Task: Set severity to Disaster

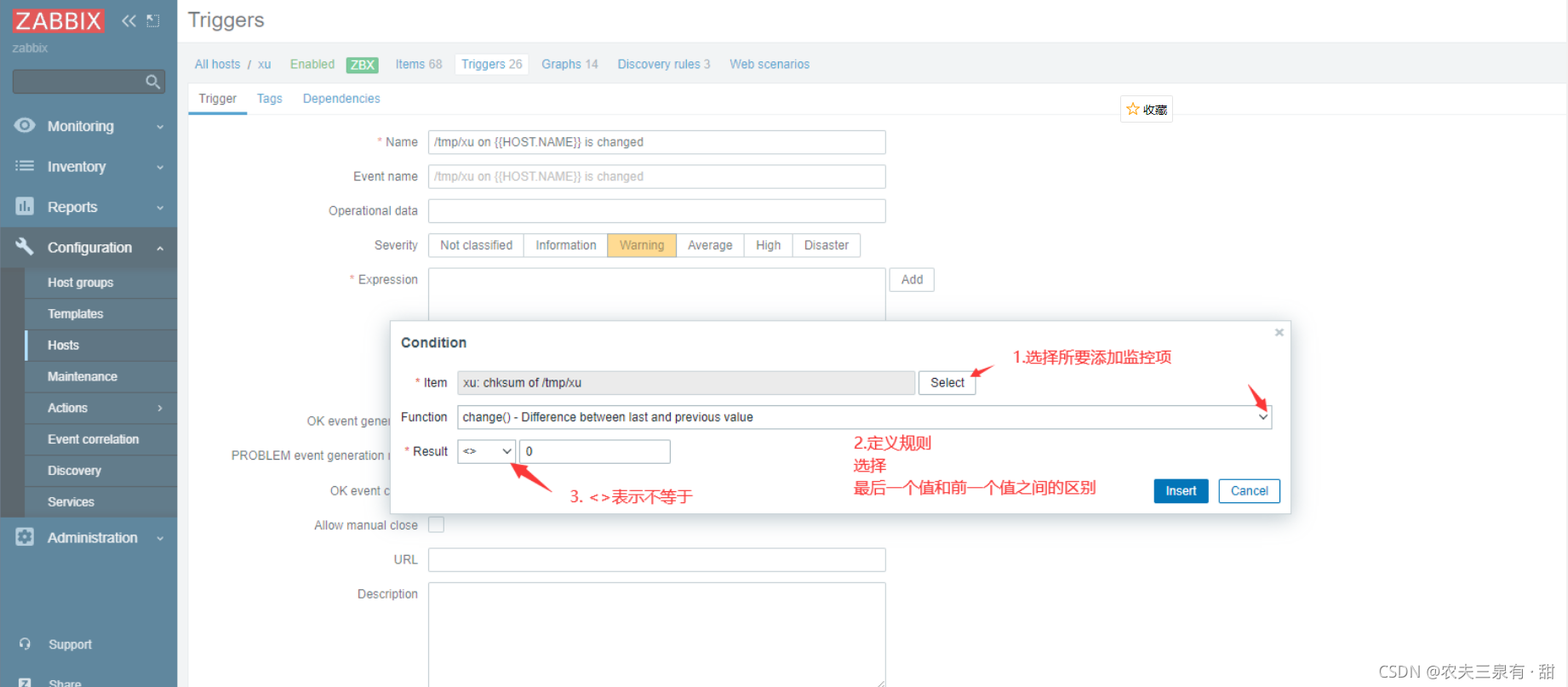Action: [826, 245]
